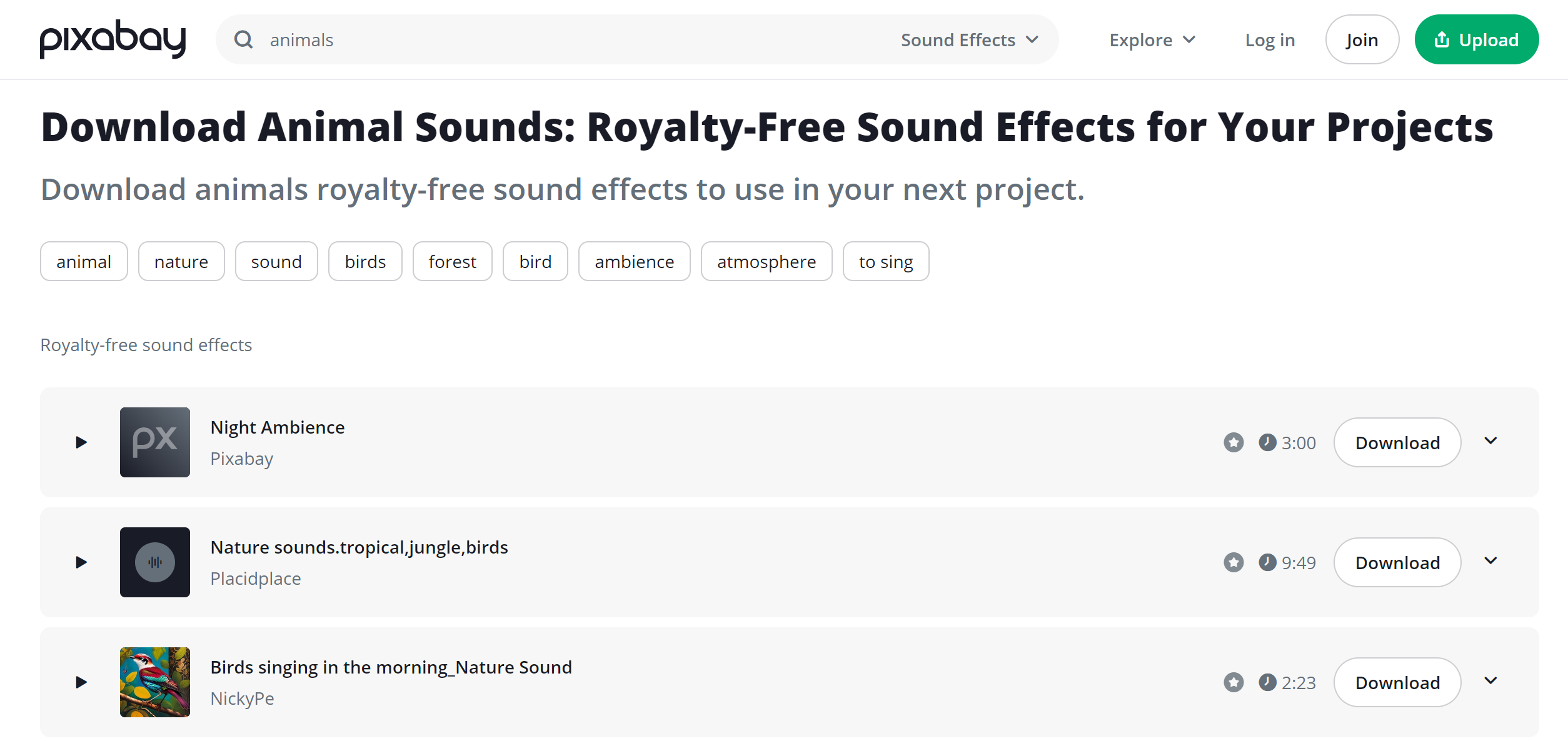
Task: Download the Night Ambience sound
Action: (1397, 442)
